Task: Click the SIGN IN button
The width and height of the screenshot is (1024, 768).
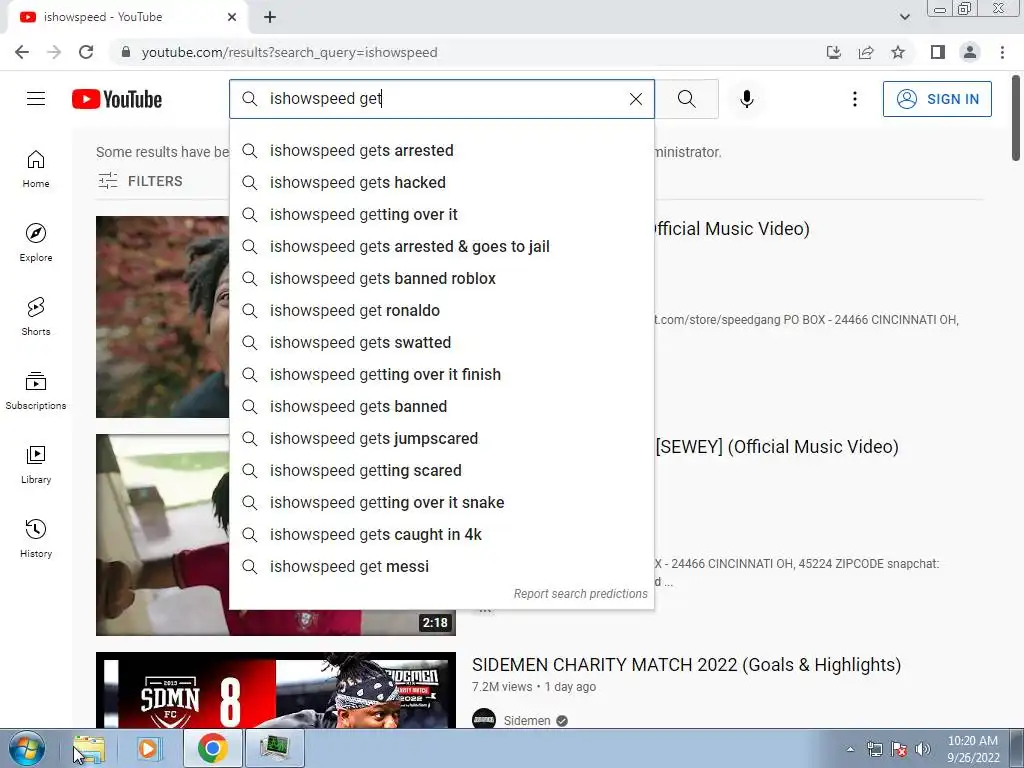Action: pyautogui.click(x=936, y=99)
